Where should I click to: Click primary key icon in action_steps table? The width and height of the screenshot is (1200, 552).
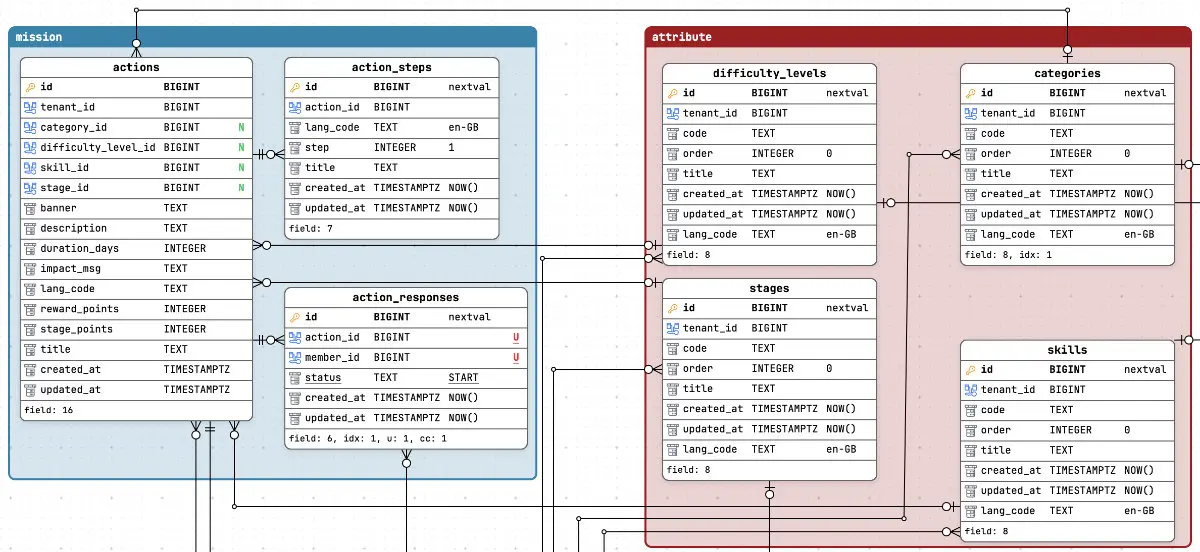(x=294, y=87)
